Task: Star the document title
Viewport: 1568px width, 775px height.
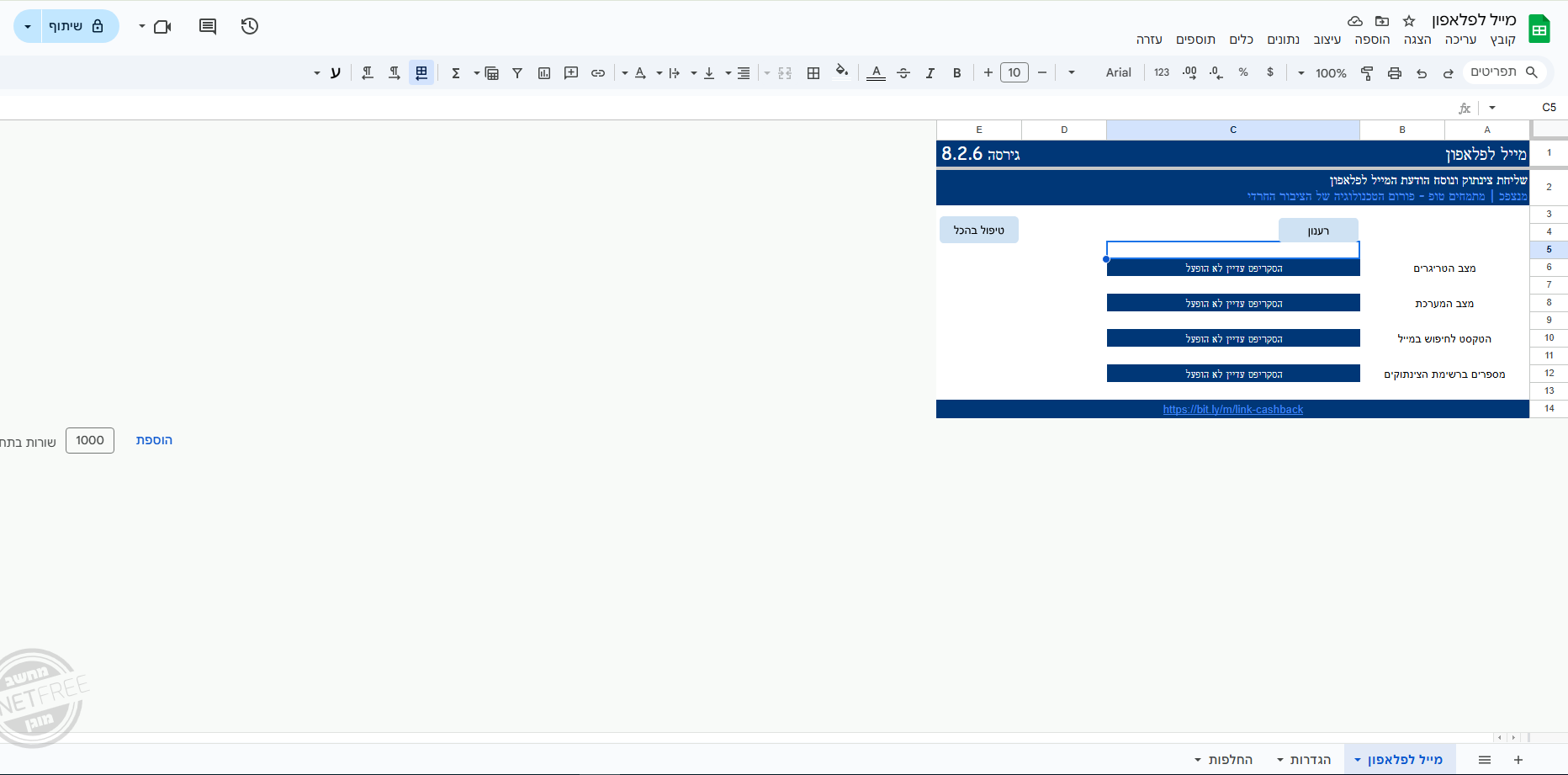Action: pos(1409,21)
